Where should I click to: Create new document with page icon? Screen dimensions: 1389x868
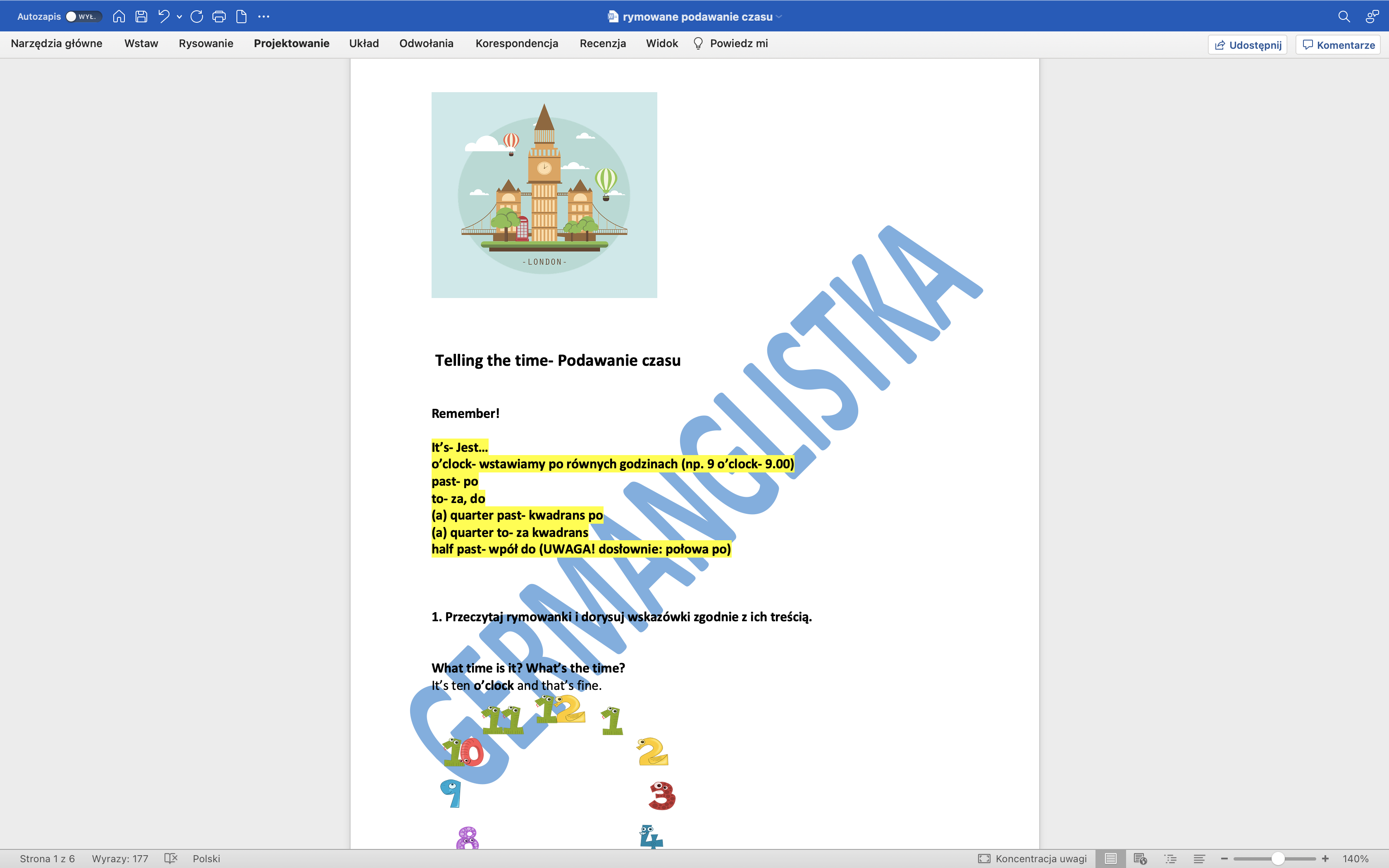pyautogui.click(x=242, y=17)
